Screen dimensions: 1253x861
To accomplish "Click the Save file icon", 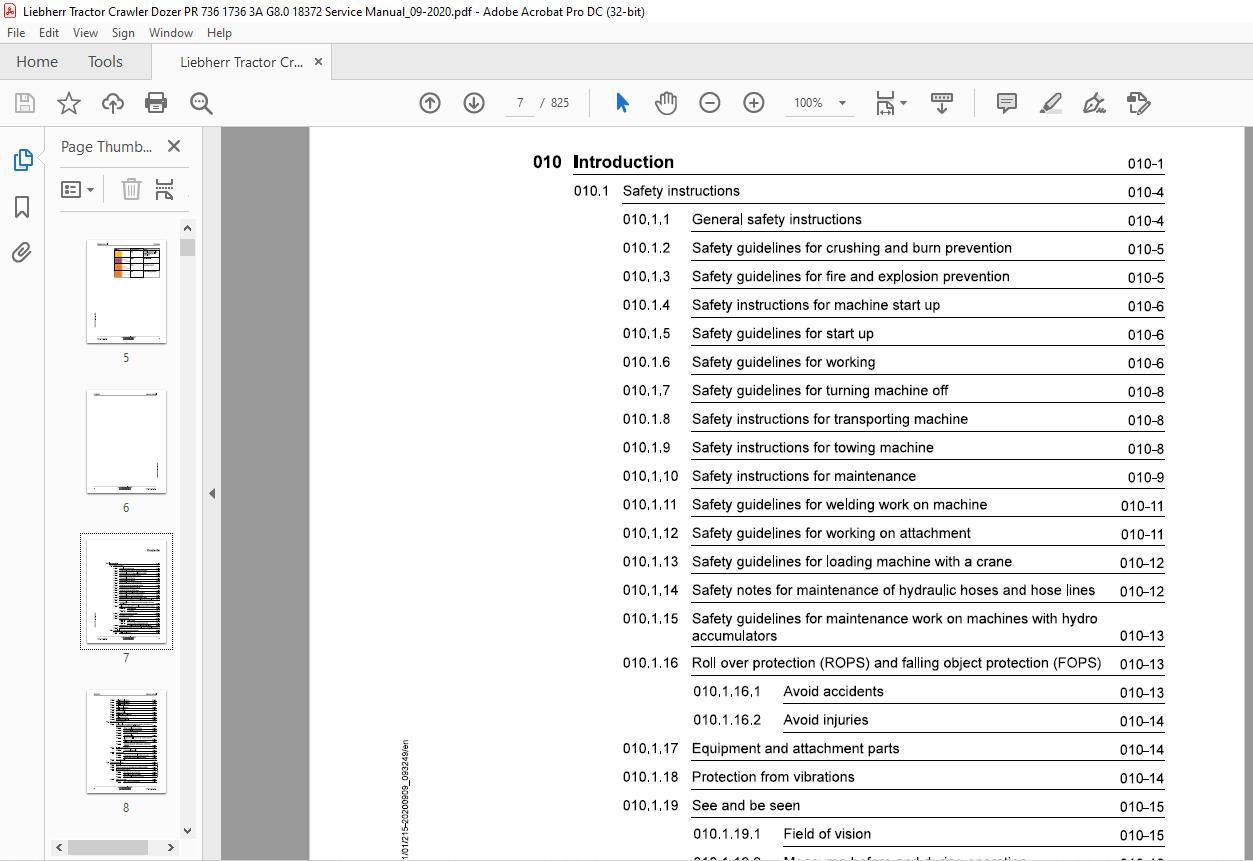I will (x=25, y=103).
